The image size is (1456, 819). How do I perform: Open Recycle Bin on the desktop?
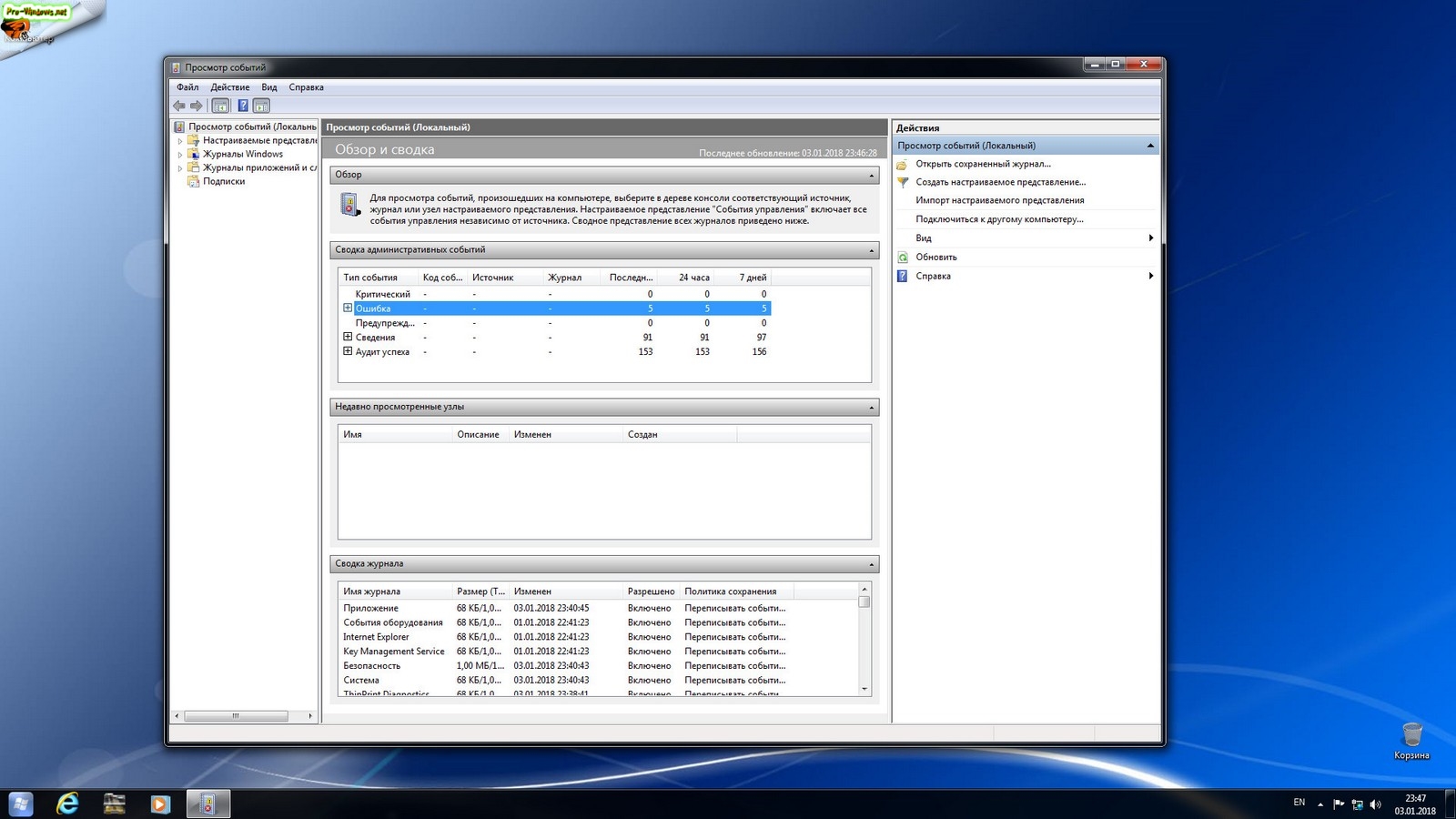point(1411,735)
